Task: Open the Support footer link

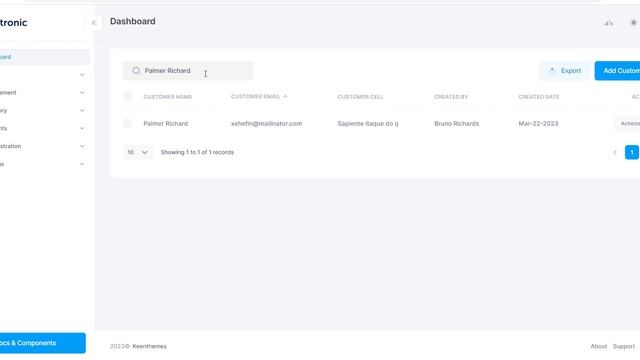Action: pos(624,346)
